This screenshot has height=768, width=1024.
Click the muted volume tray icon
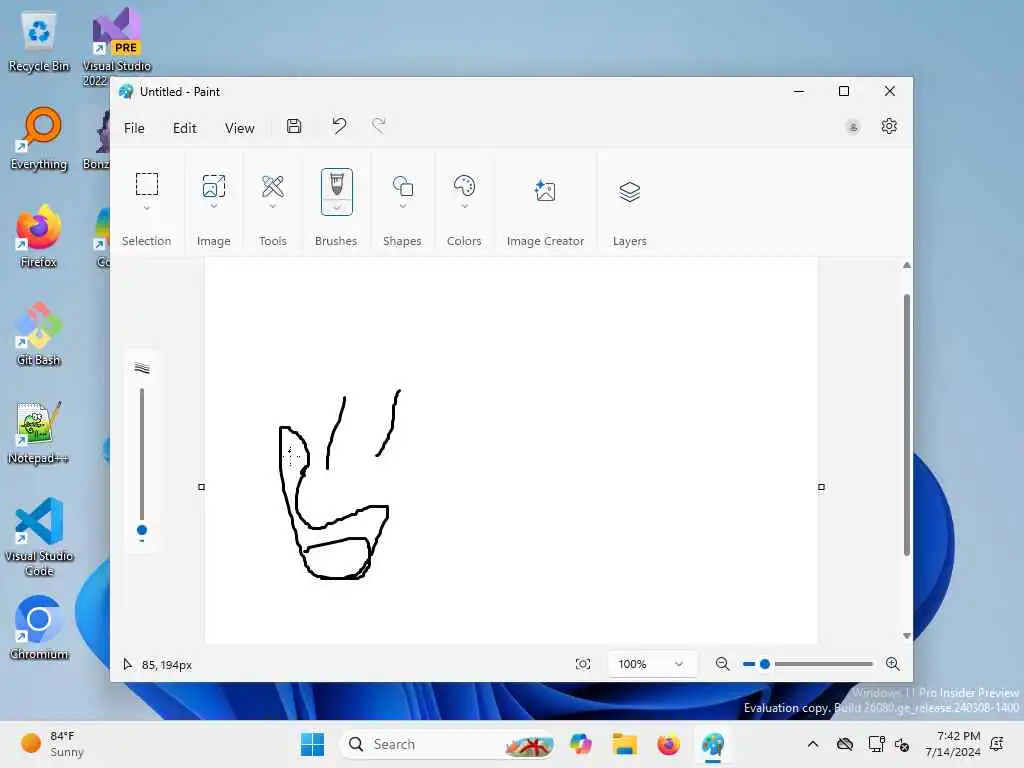click(903, 744)
